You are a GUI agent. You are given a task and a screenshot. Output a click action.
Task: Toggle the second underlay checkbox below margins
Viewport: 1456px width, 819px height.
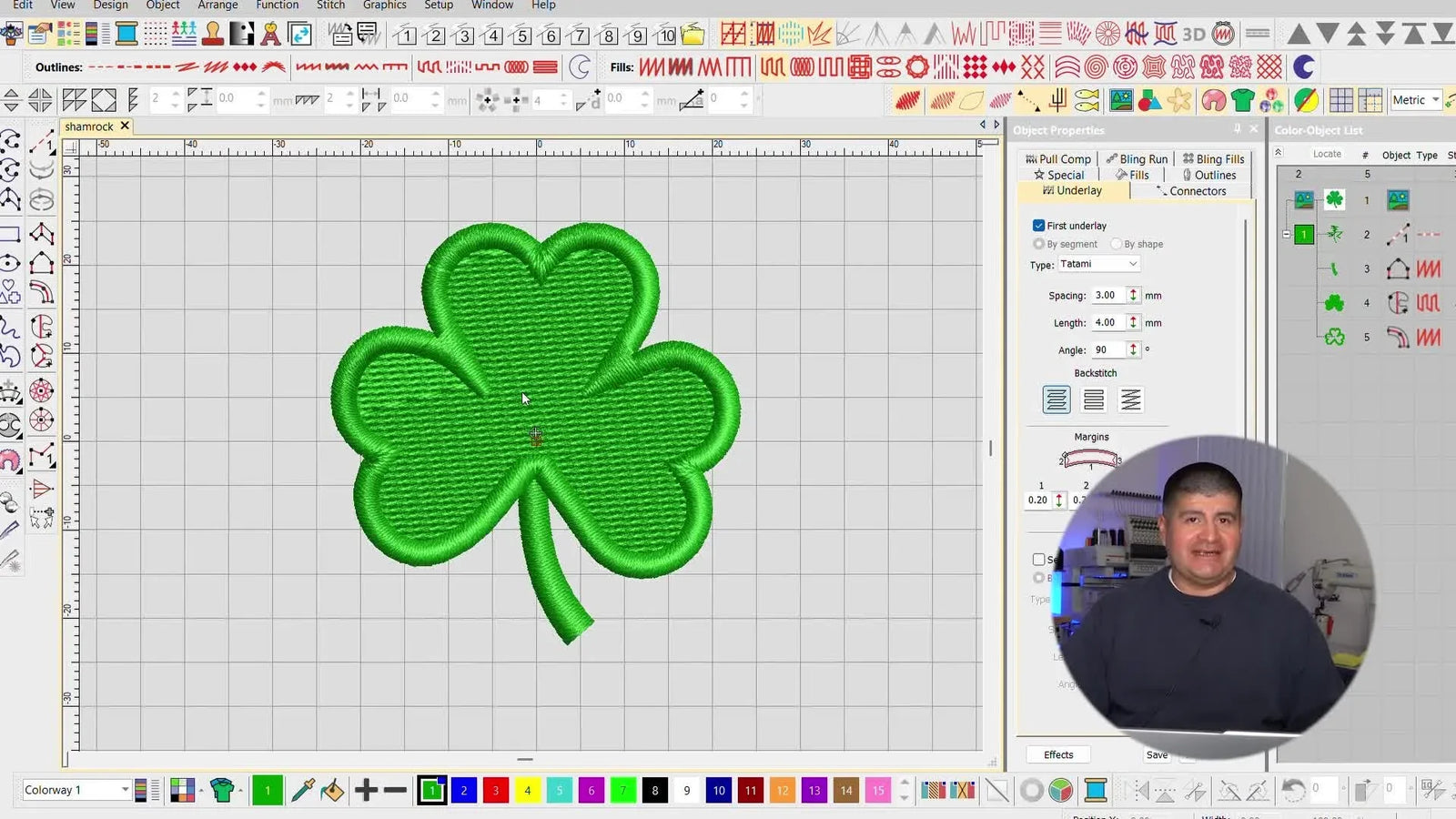click(x=1038, y=560)
